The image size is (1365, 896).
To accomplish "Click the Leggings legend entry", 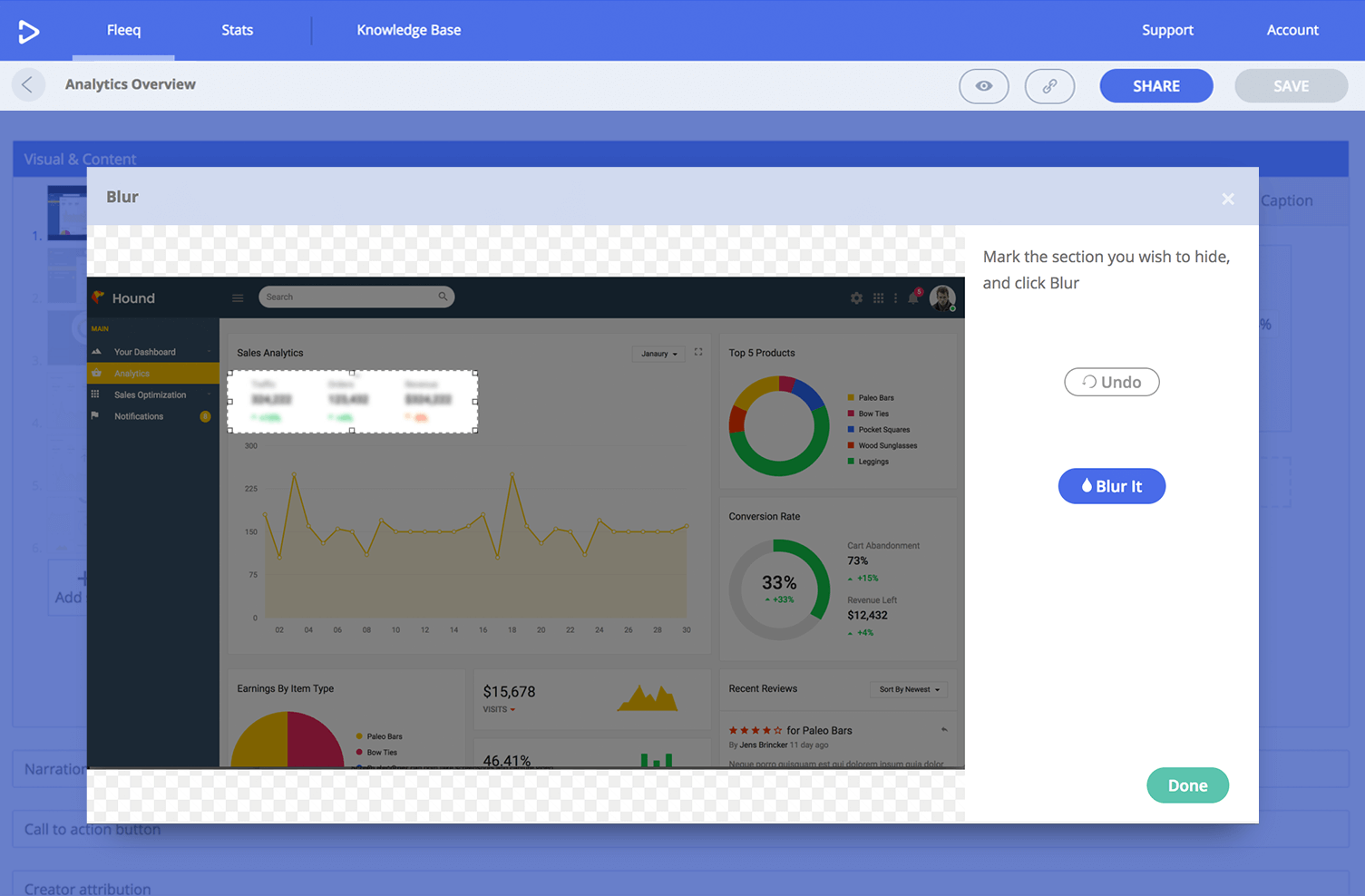I will pyautogui.click(x=868, y=462).
